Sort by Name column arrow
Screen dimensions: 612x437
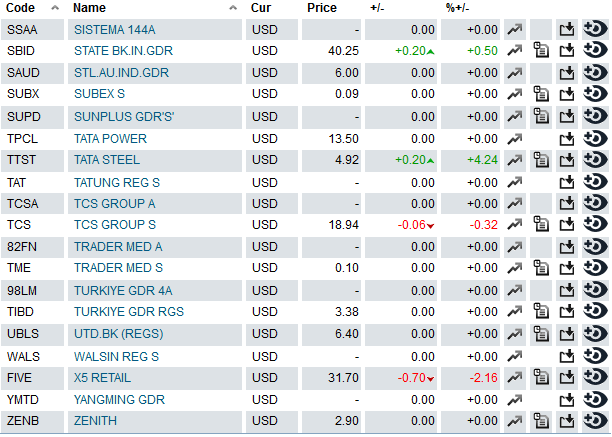click(233, 7)
